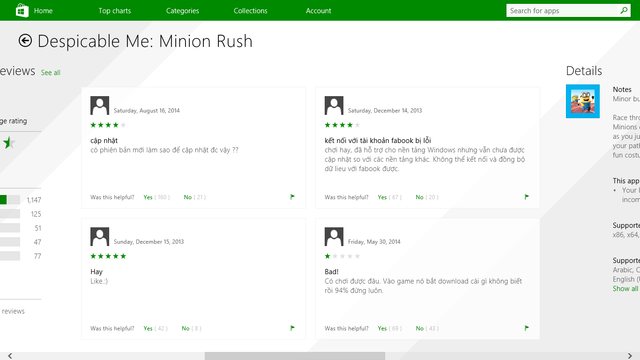Click date 'Friday, May 30, 2014'
The image size is (640, 360).
pos(374,242)
